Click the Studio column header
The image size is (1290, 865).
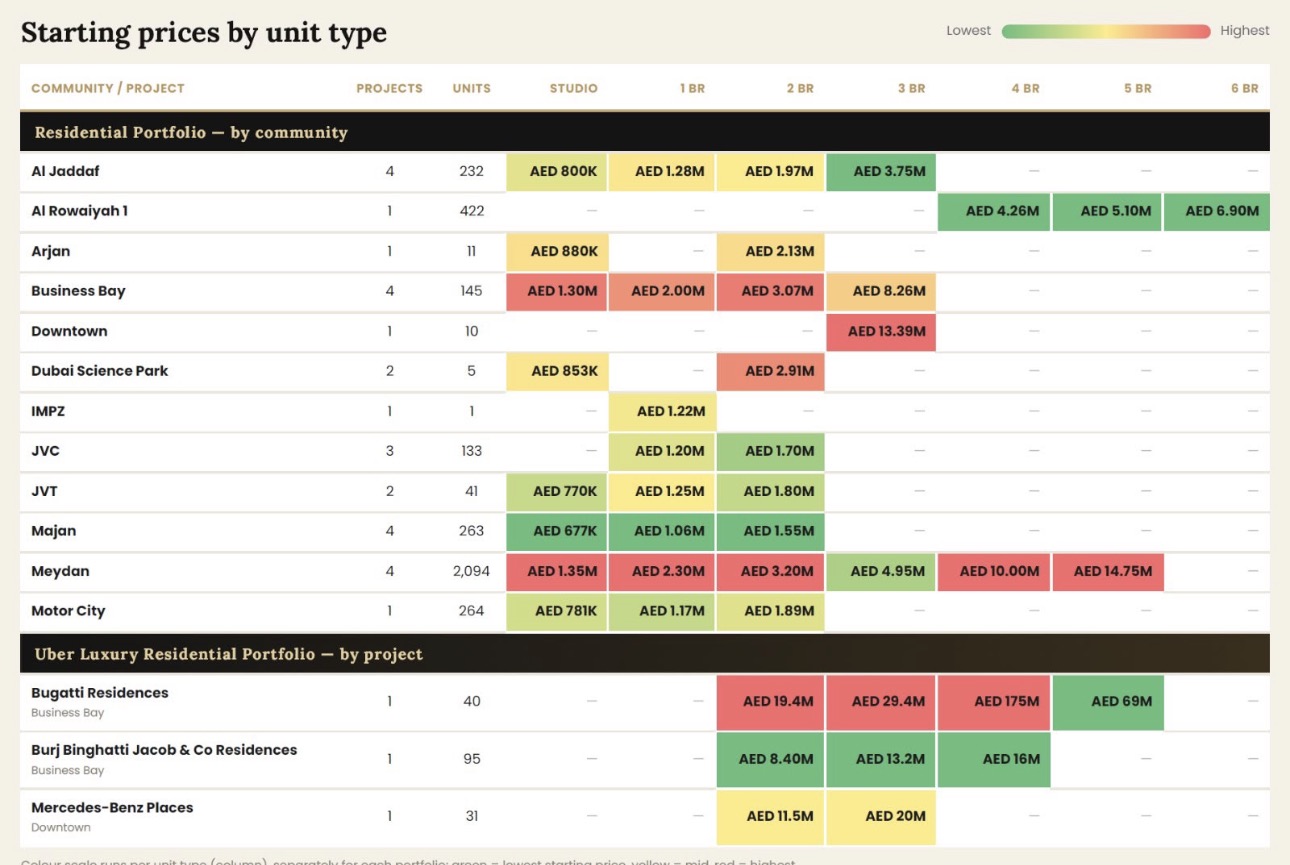point(574,88)
